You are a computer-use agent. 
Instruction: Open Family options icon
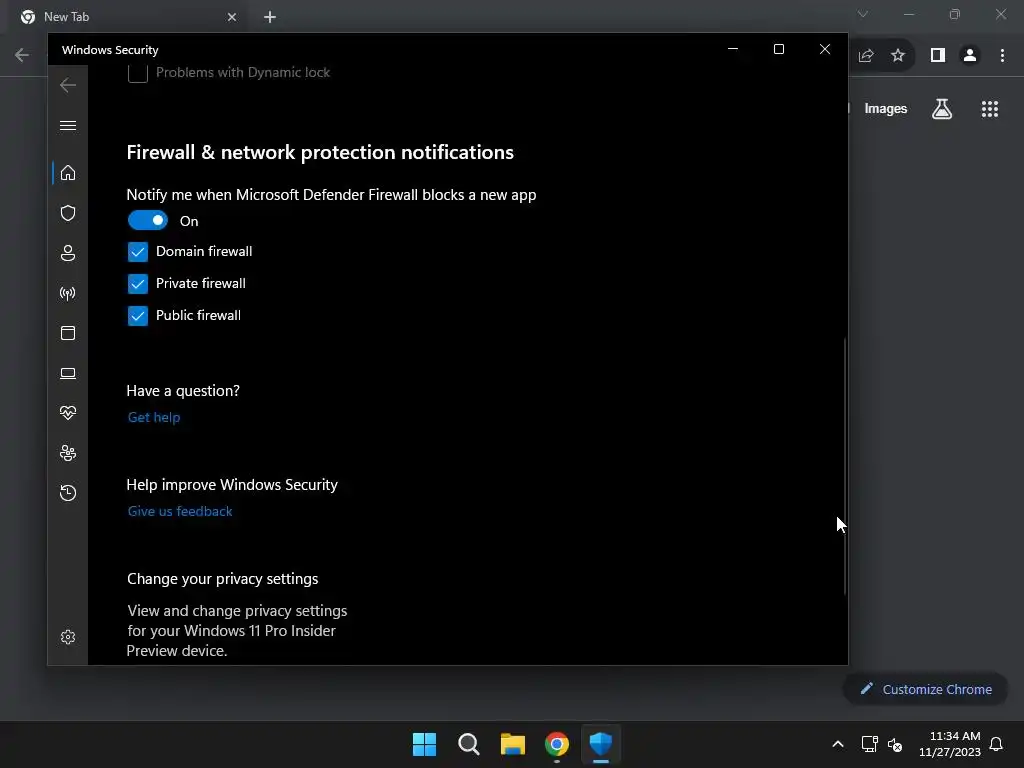(x=68, y=453)
